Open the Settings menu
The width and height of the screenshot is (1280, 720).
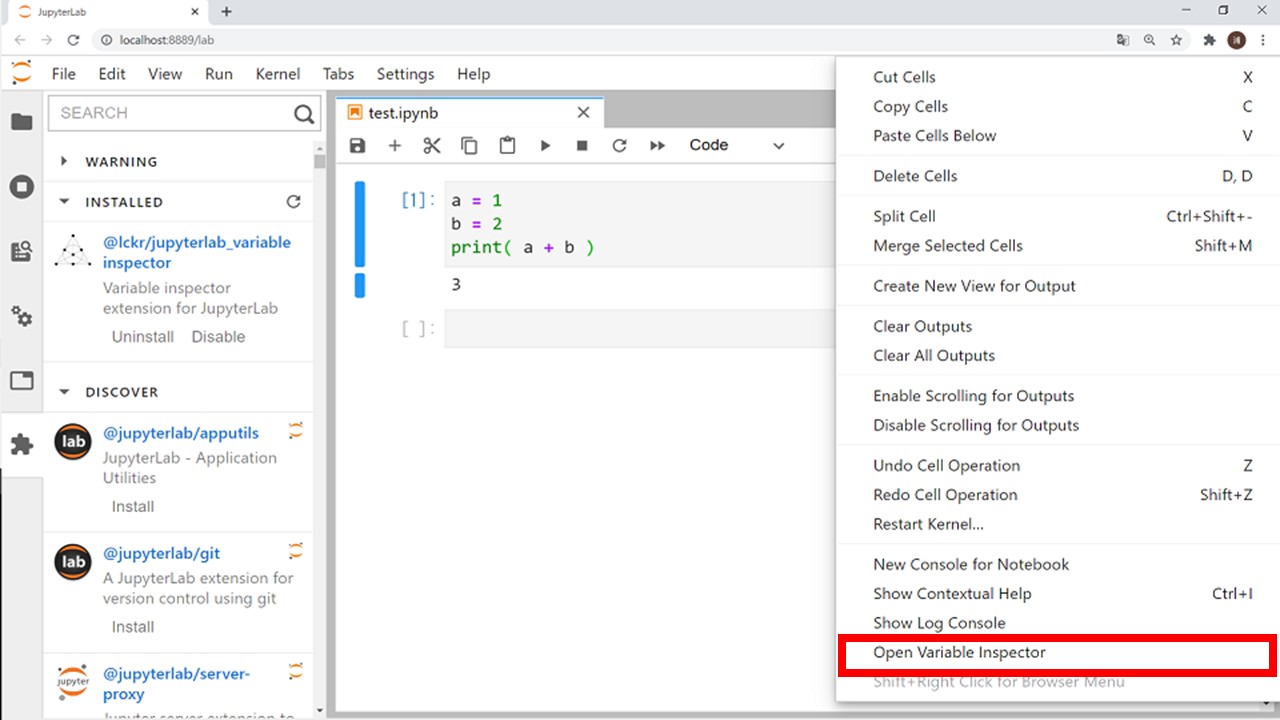pyautogui.click(x=405, y=74)
